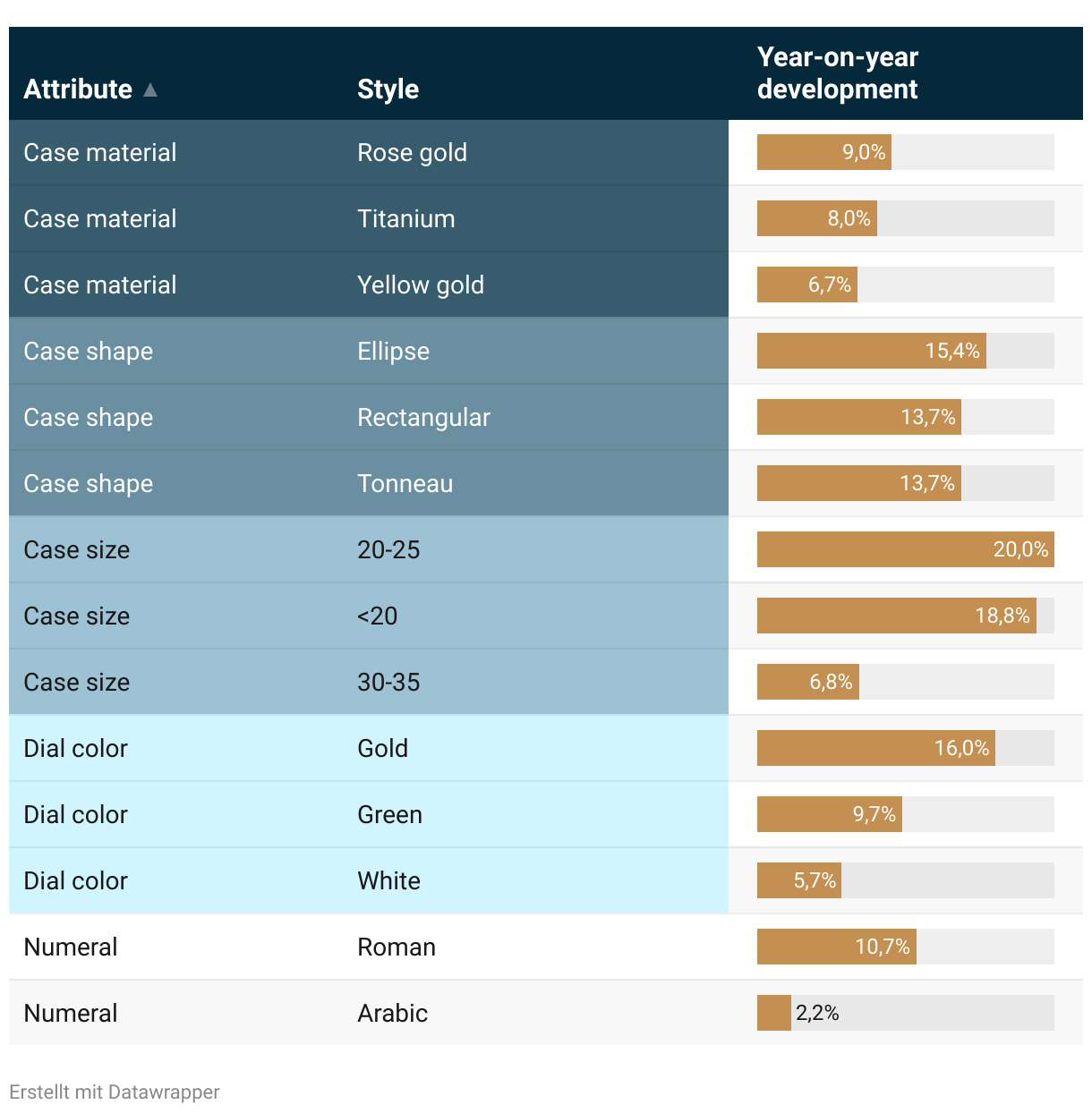Viewport: 1092px width, 1113px height.
Task: Open the Erstellt mit Datawrapper link
Action: point(115,1092)
